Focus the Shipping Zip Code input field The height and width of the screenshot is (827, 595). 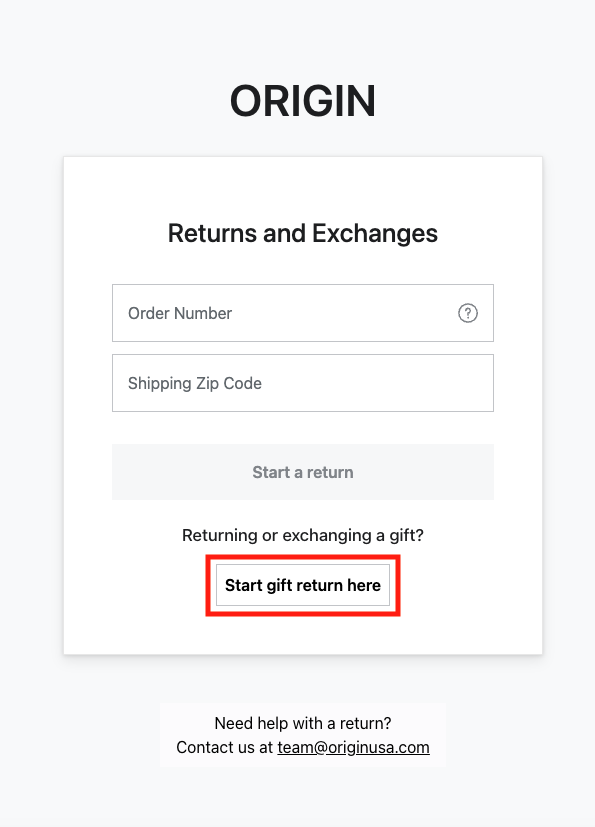303,383
